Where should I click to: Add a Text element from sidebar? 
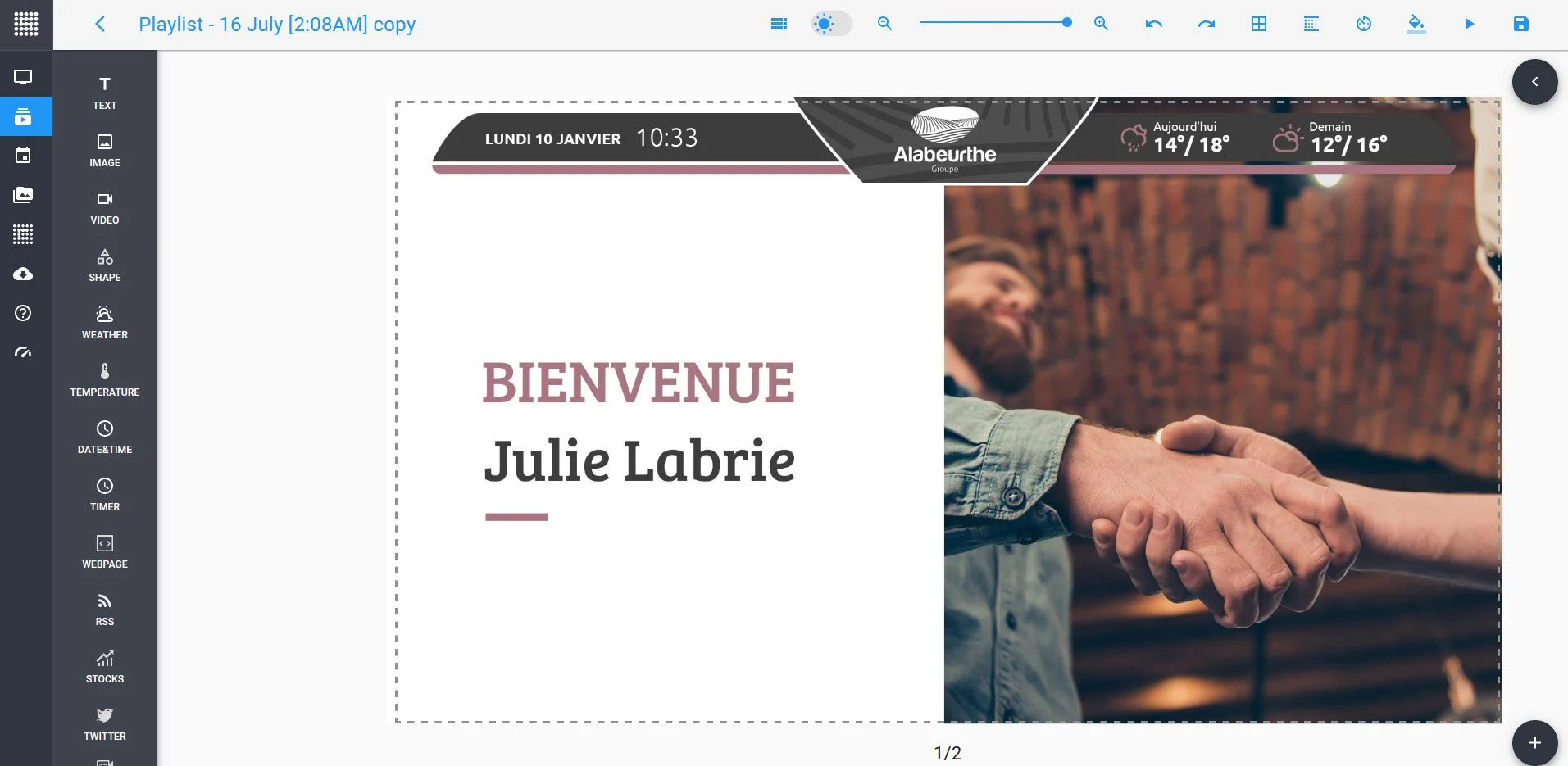tap(105, 93)
